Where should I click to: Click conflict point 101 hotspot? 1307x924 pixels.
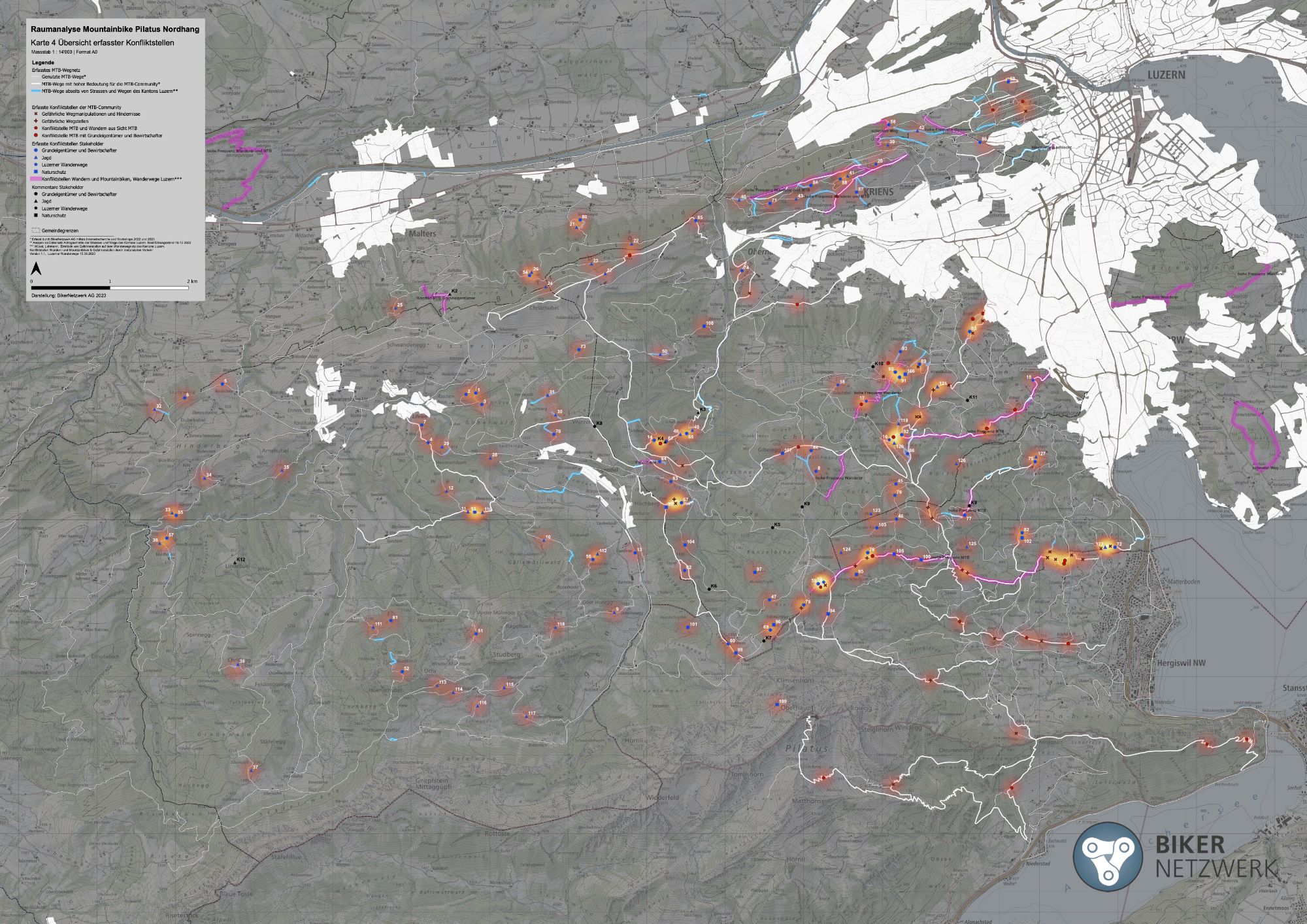pyautogui.click(x=687, y=629)
